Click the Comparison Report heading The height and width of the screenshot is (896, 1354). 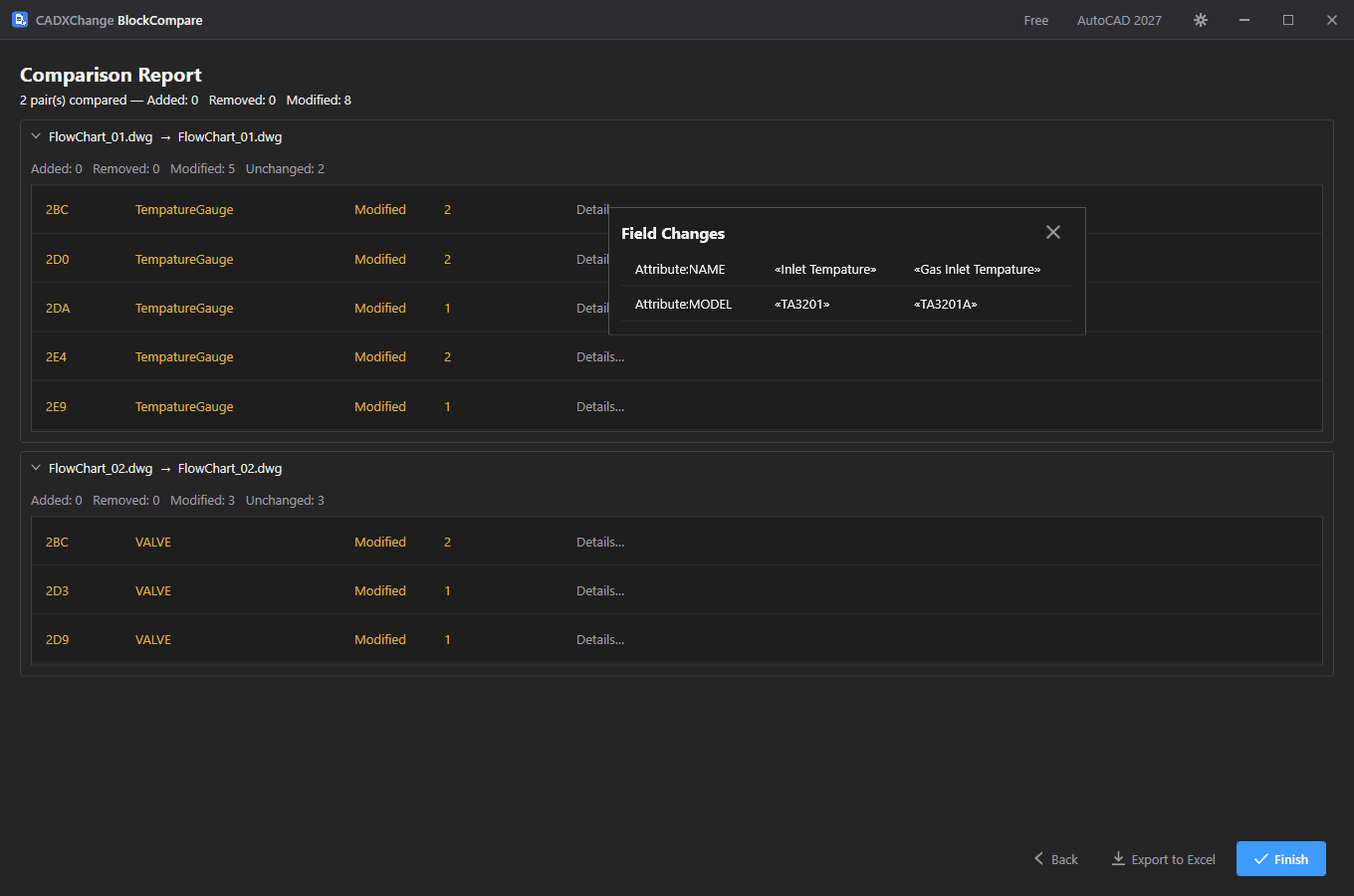coord(111,75)
